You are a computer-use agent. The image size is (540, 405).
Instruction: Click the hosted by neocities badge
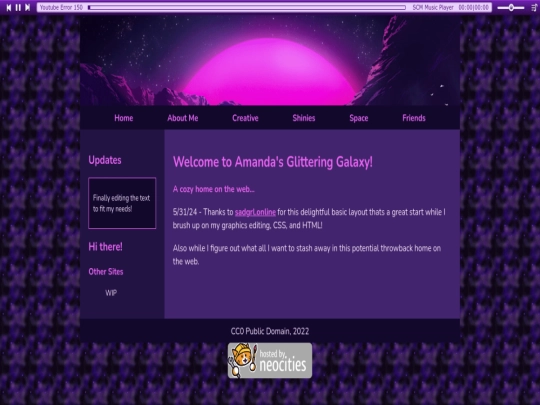click(x=270, y=361)
